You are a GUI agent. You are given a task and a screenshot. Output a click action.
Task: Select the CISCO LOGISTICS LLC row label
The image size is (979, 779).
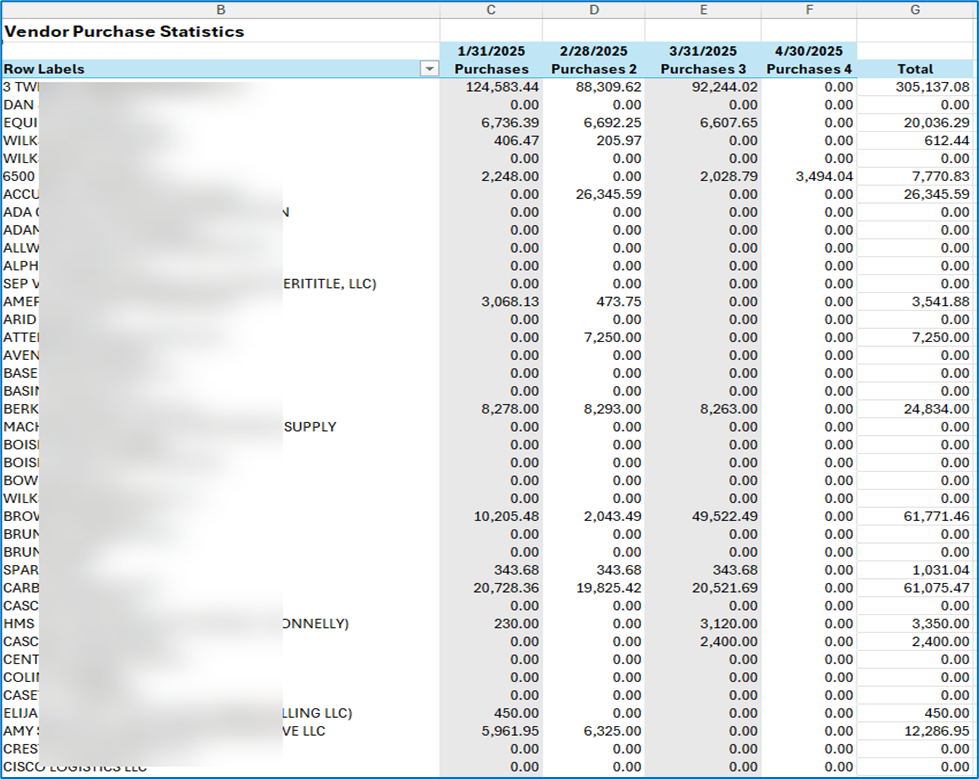[x=75, y=767]
